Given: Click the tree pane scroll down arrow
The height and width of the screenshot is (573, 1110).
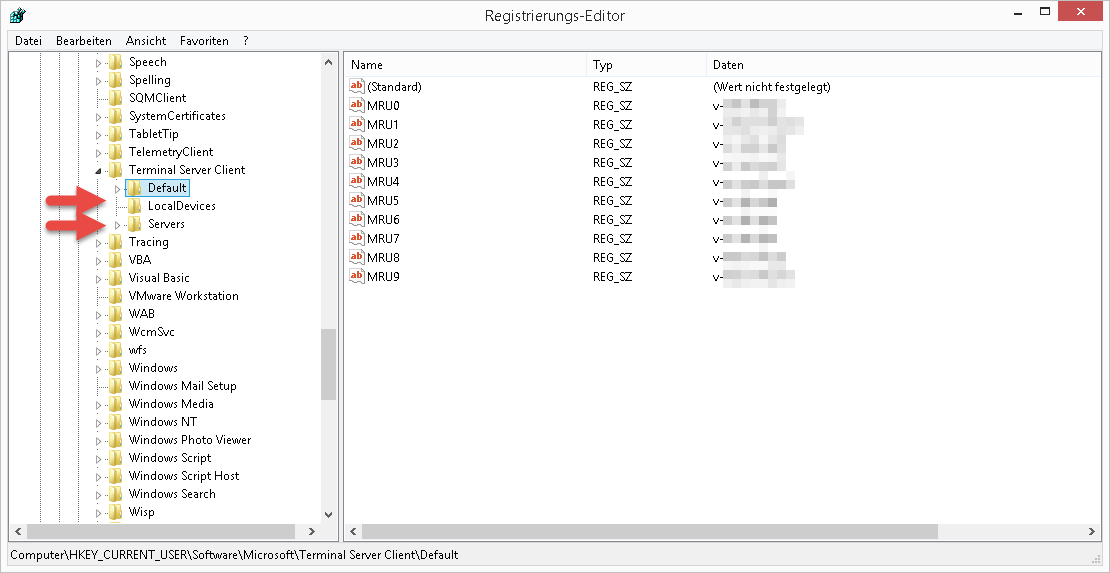Looking at the screenshot, I should click(x=328, y=515).
